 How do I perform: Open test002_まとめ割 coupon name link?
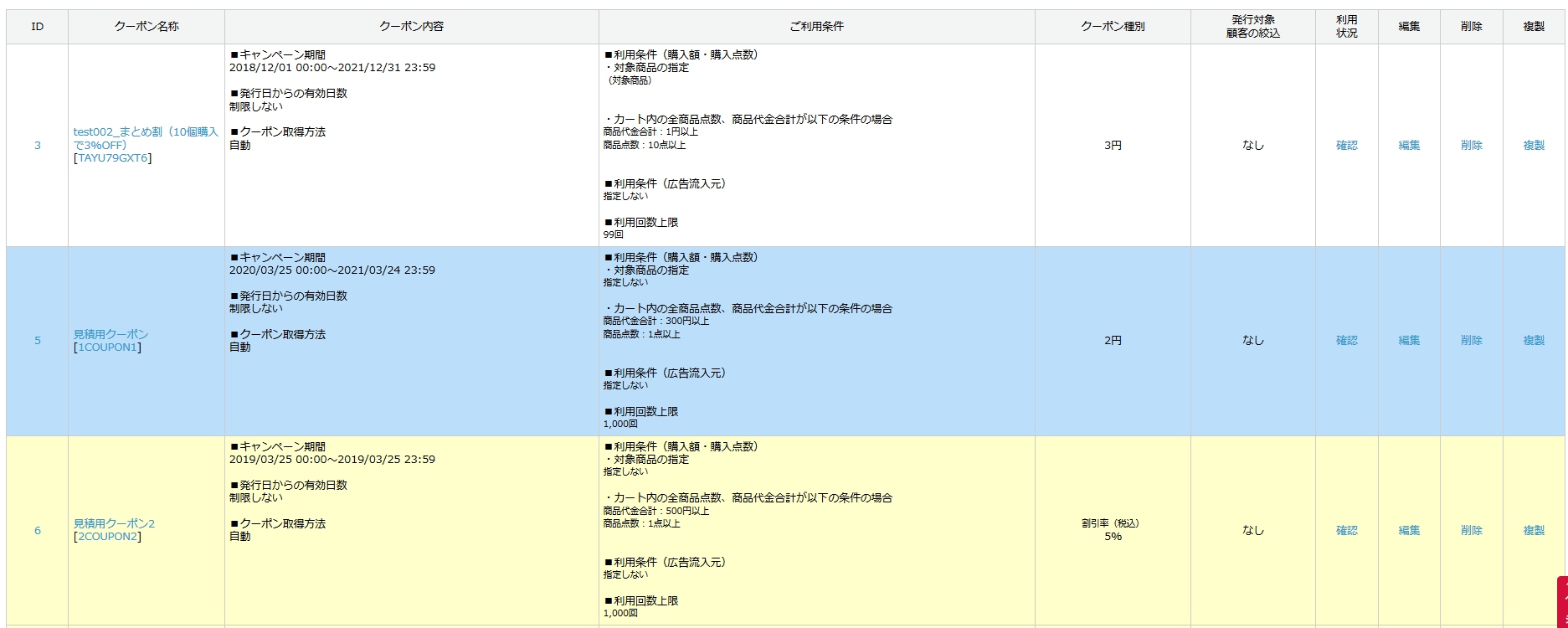145,138
